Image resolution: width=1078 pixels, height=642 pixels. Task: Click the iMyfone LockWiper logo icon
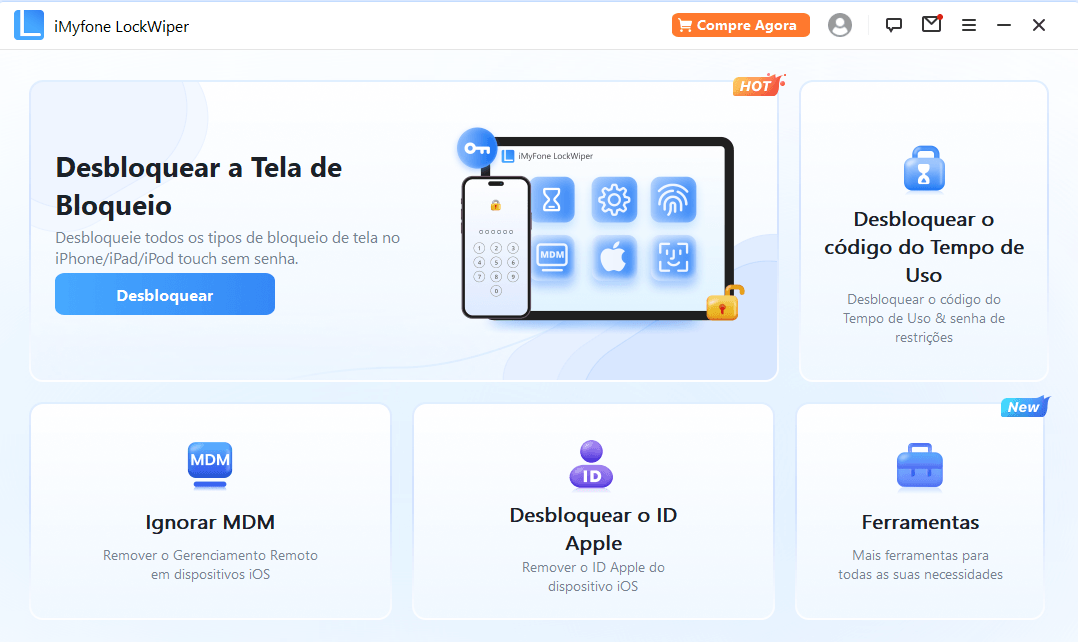(x=29, y=25)
